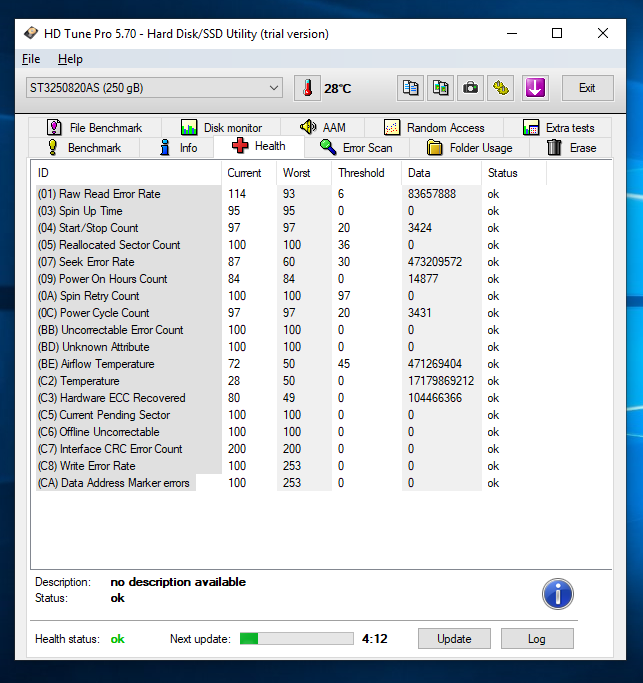
Task: Click the Status column header
Action: click(514, 173)
